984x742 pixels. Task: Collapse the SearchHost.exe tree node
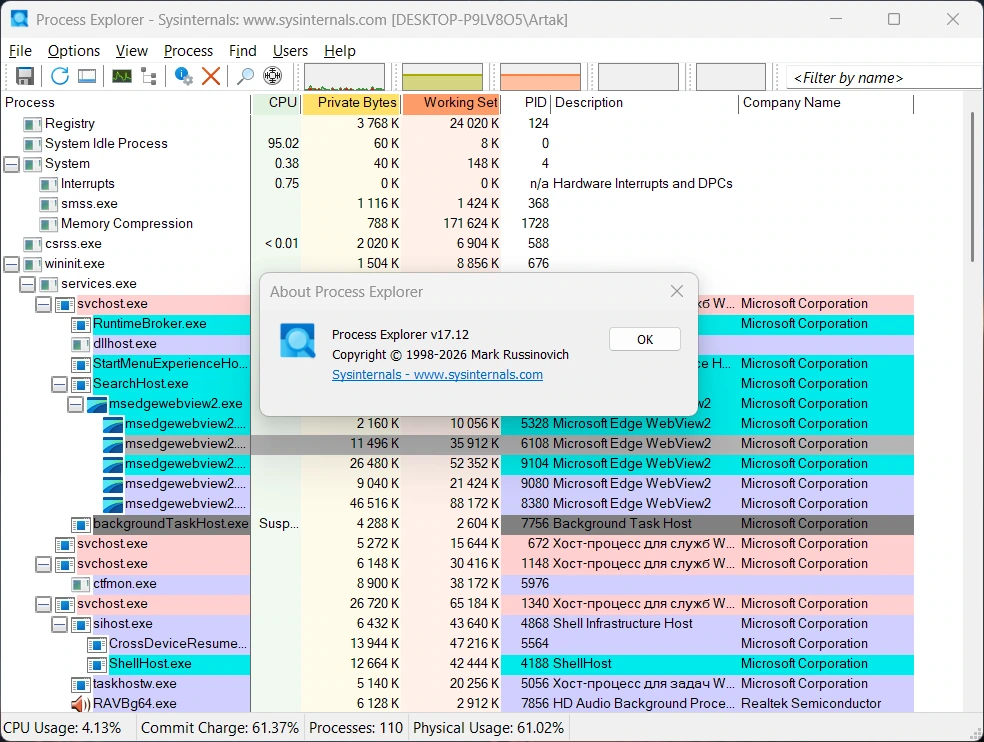click(60, 384)
